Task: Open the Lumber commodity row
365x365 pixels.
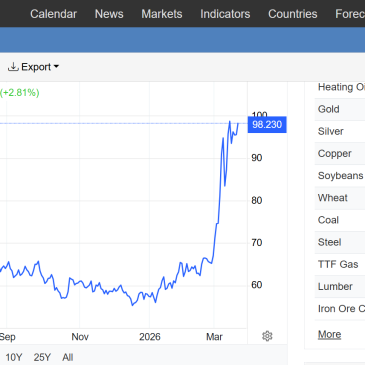Action: 340,286
